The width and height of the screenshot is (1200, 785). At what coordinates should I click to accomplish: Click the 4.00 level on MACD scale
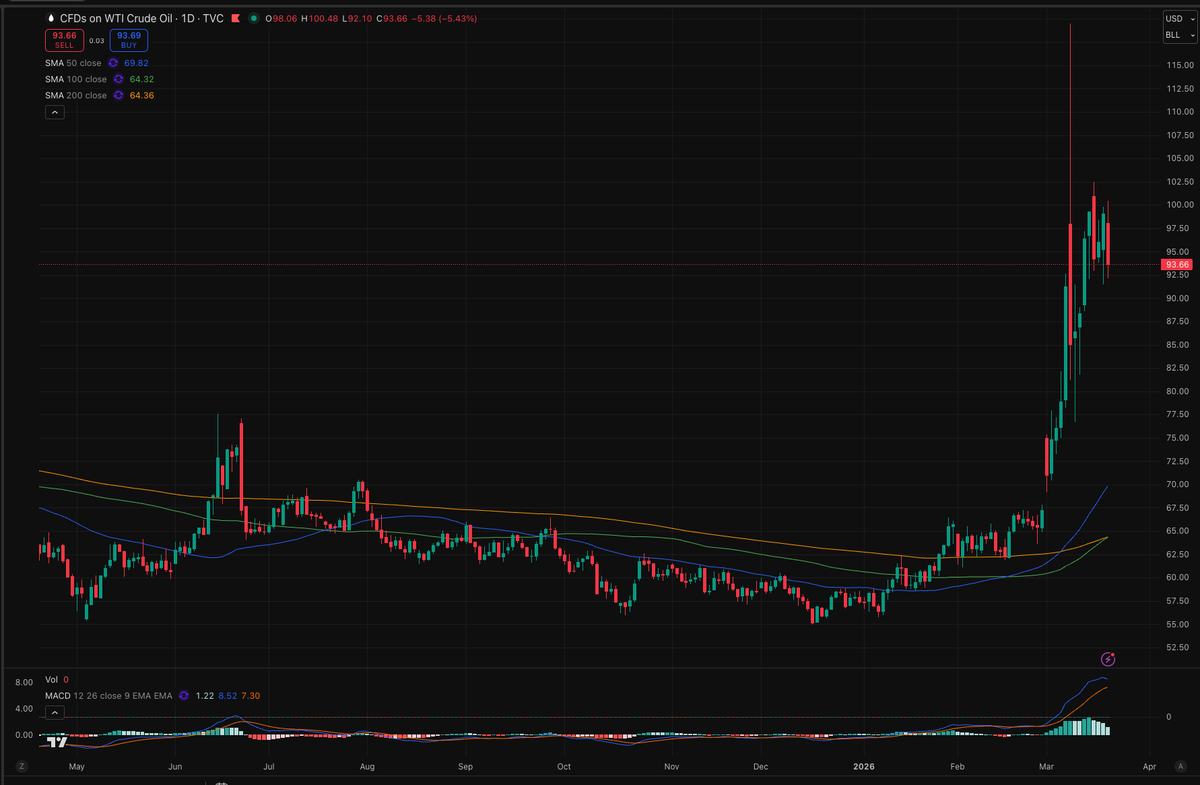[22, 709]
